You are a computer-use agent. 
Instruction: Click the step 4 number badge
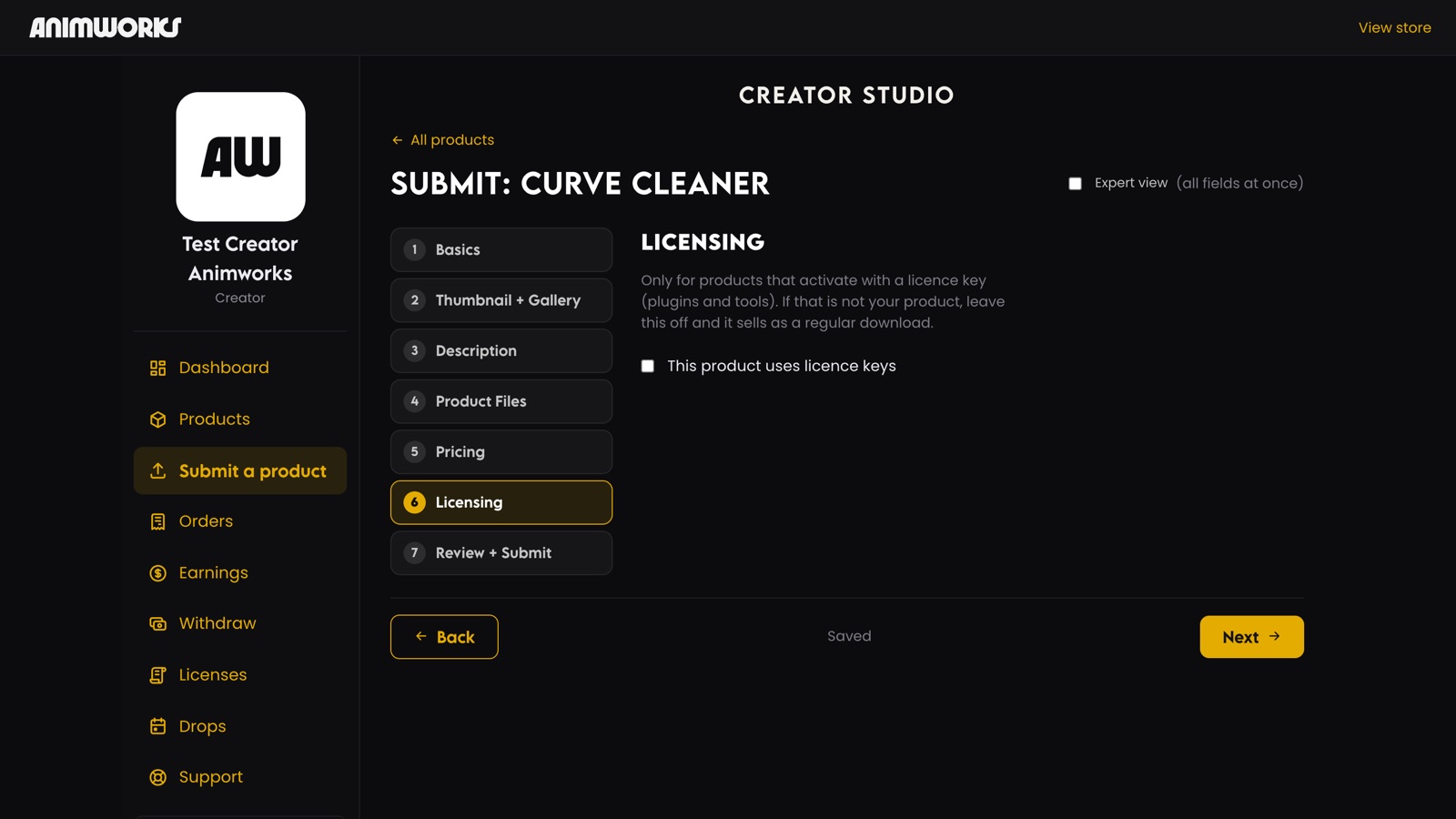coord(414,401)
